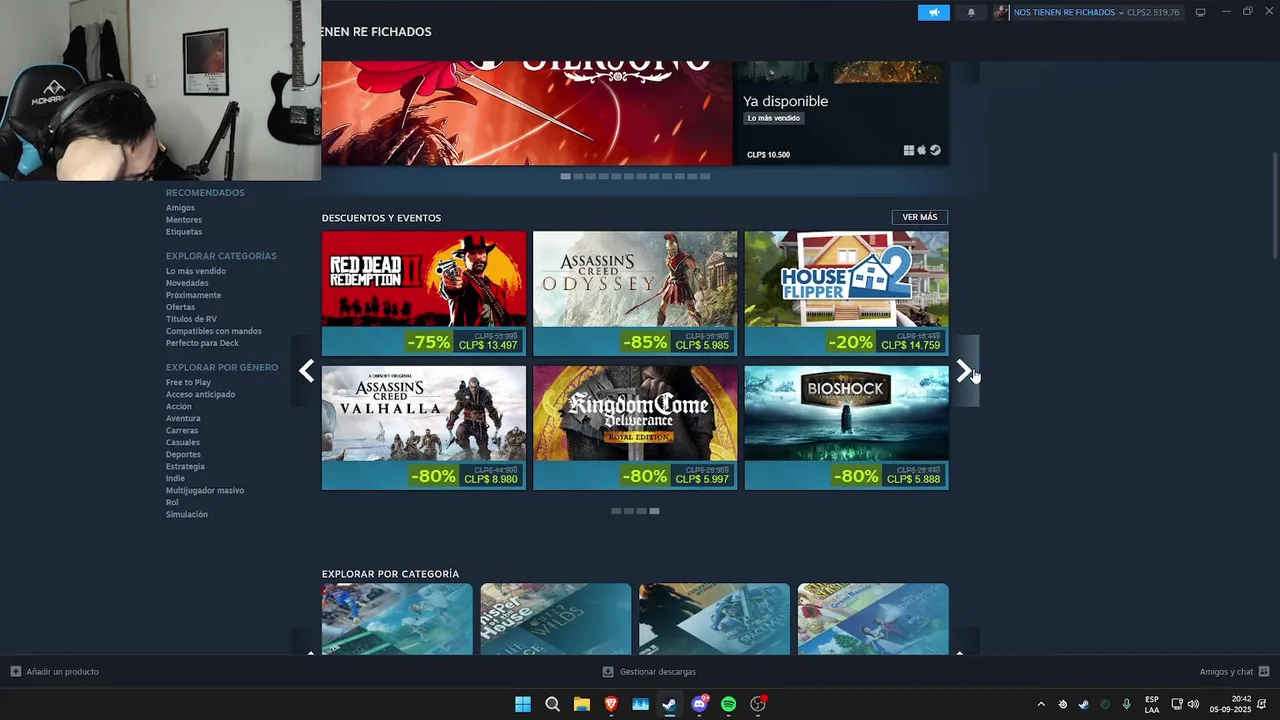1280x720 pixels.
Task: Launch Brave browser from the taskbar
Action: 611,704
